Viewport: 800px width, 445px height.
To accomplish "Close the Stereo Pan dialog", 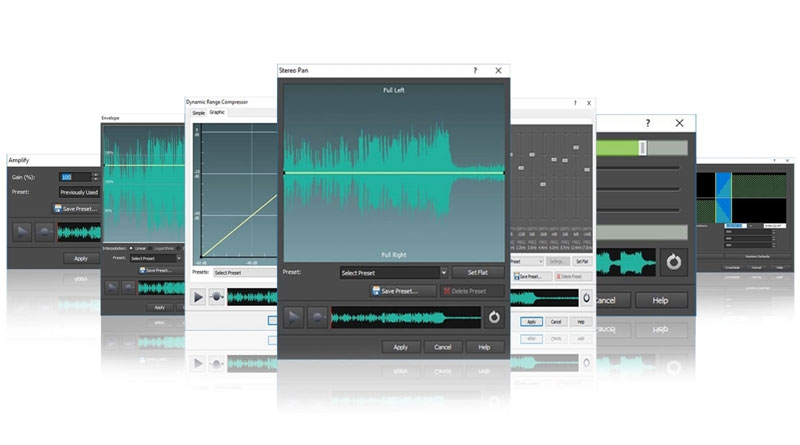I will click(498, 70).
